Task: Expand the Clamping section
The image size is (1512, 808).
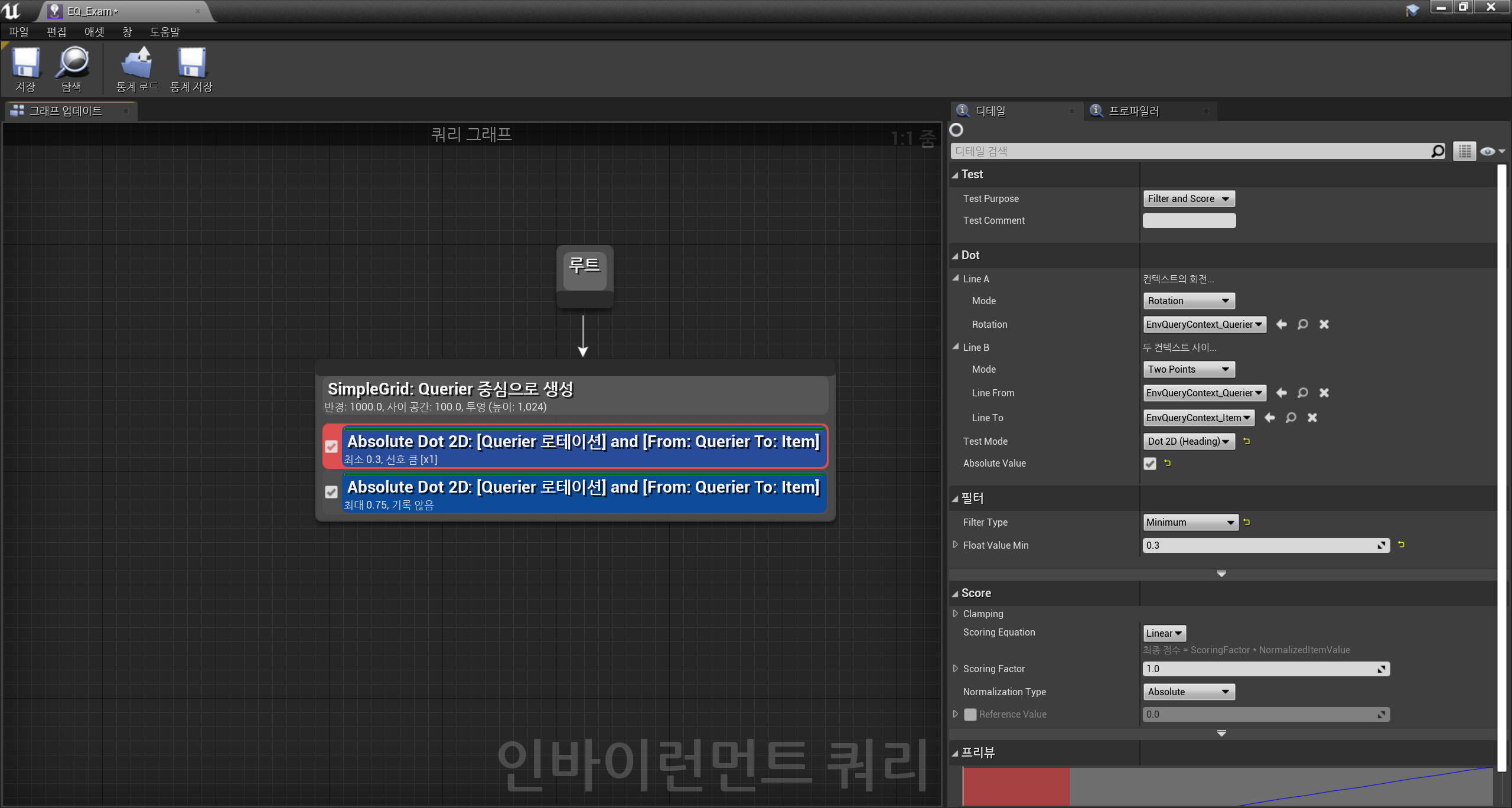Action: pyautogui.click(x=956, y=614)
